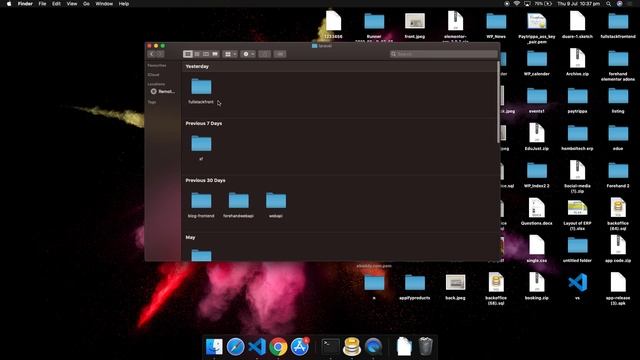Image resolution: width=640 pixels, height=360 pixels.
Task: Select the webapi folder
Action: (276, 205)
